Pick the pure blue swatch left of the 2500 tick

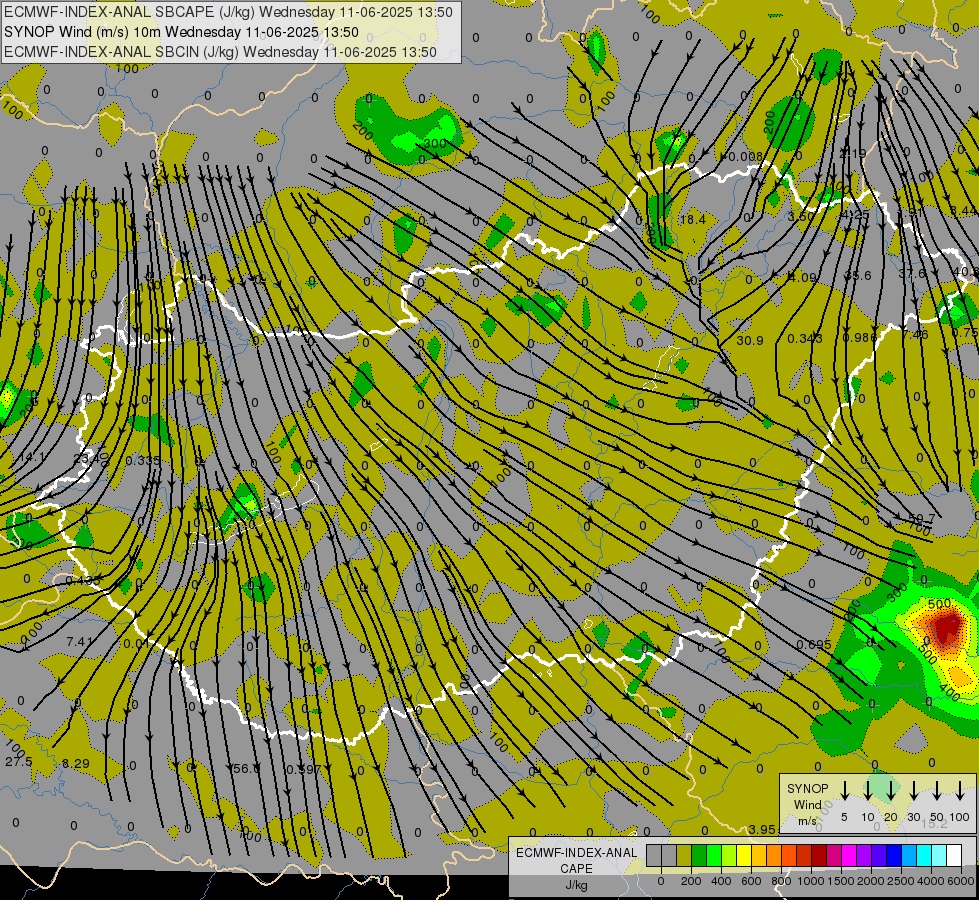tap(893, 856)
